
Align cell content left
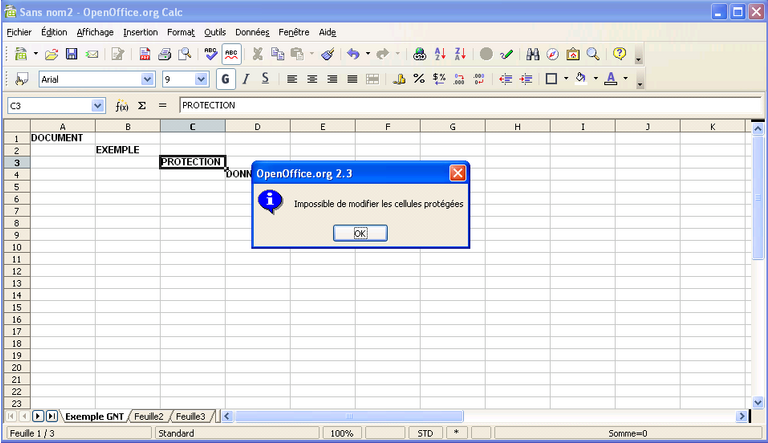click(x=292, y=79)
